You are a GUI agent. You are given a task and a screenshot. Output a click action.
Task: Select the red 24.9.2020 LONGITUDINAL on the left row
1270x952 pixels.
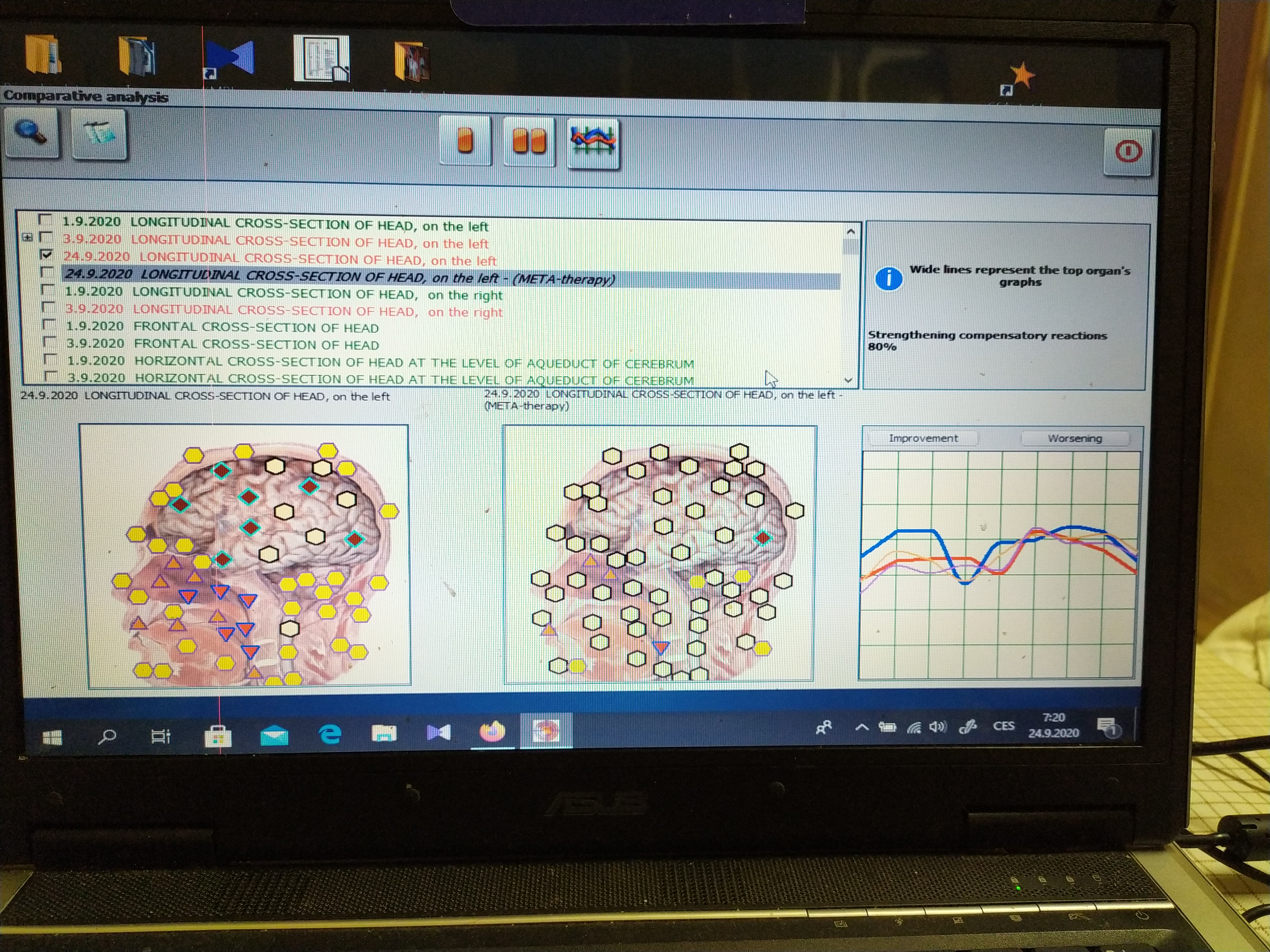[x=280, y=258]
